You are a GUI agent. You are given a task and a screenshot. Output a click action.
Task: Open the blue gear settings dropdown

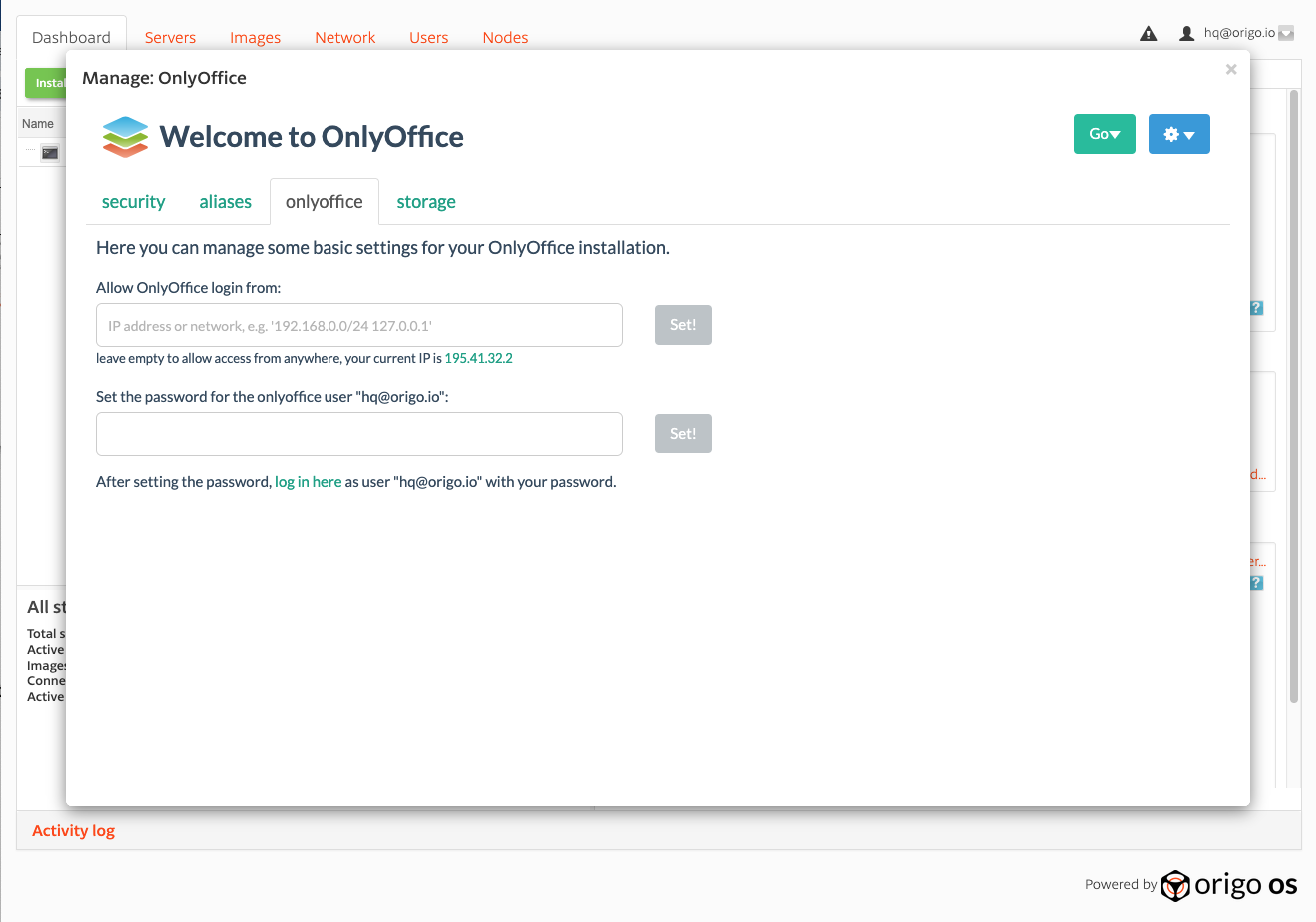pos(1179,134)
